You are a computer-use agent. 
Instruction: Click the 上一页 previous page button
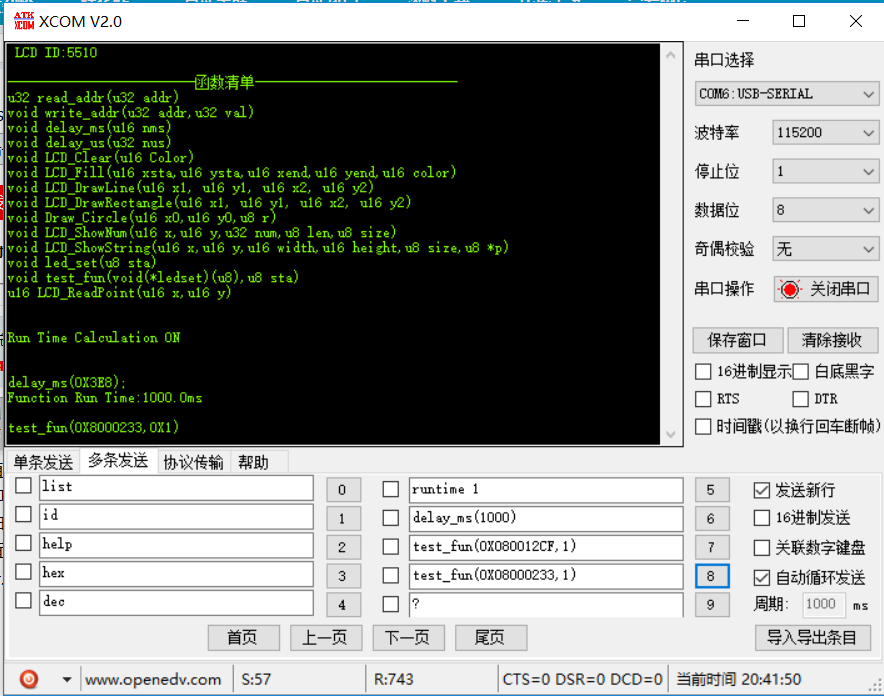(x=326, y=637)
